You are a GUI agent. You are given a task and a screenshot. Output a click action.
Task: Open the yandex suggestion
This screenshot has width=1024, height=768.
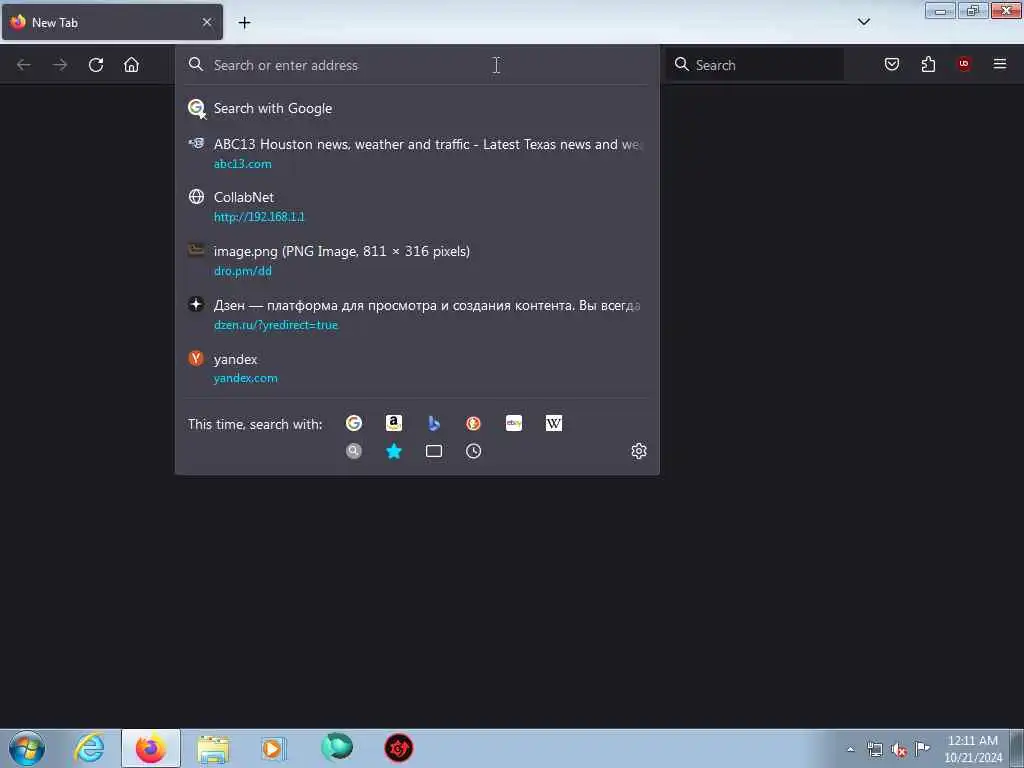click(417, 368)
